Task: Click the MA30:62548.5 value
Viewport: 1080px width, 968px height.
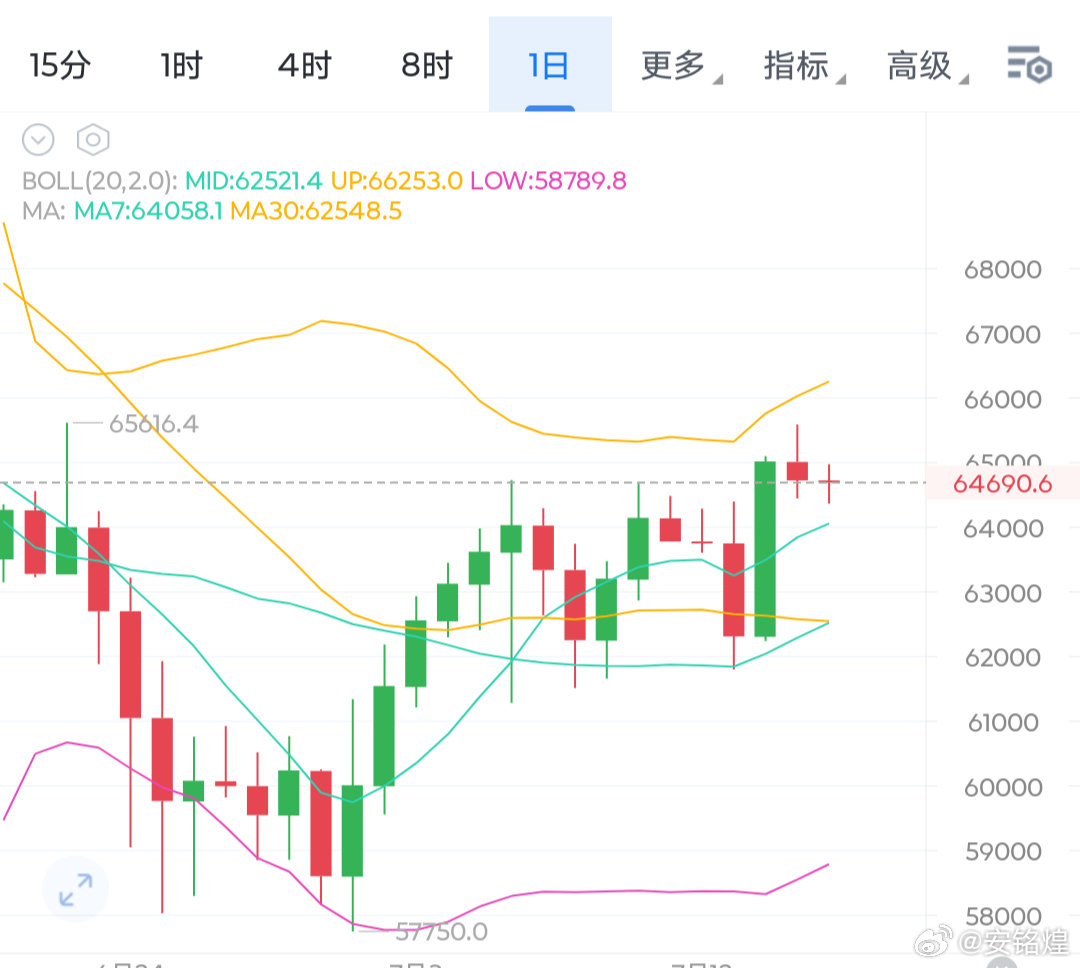Action: click(315, 210)
